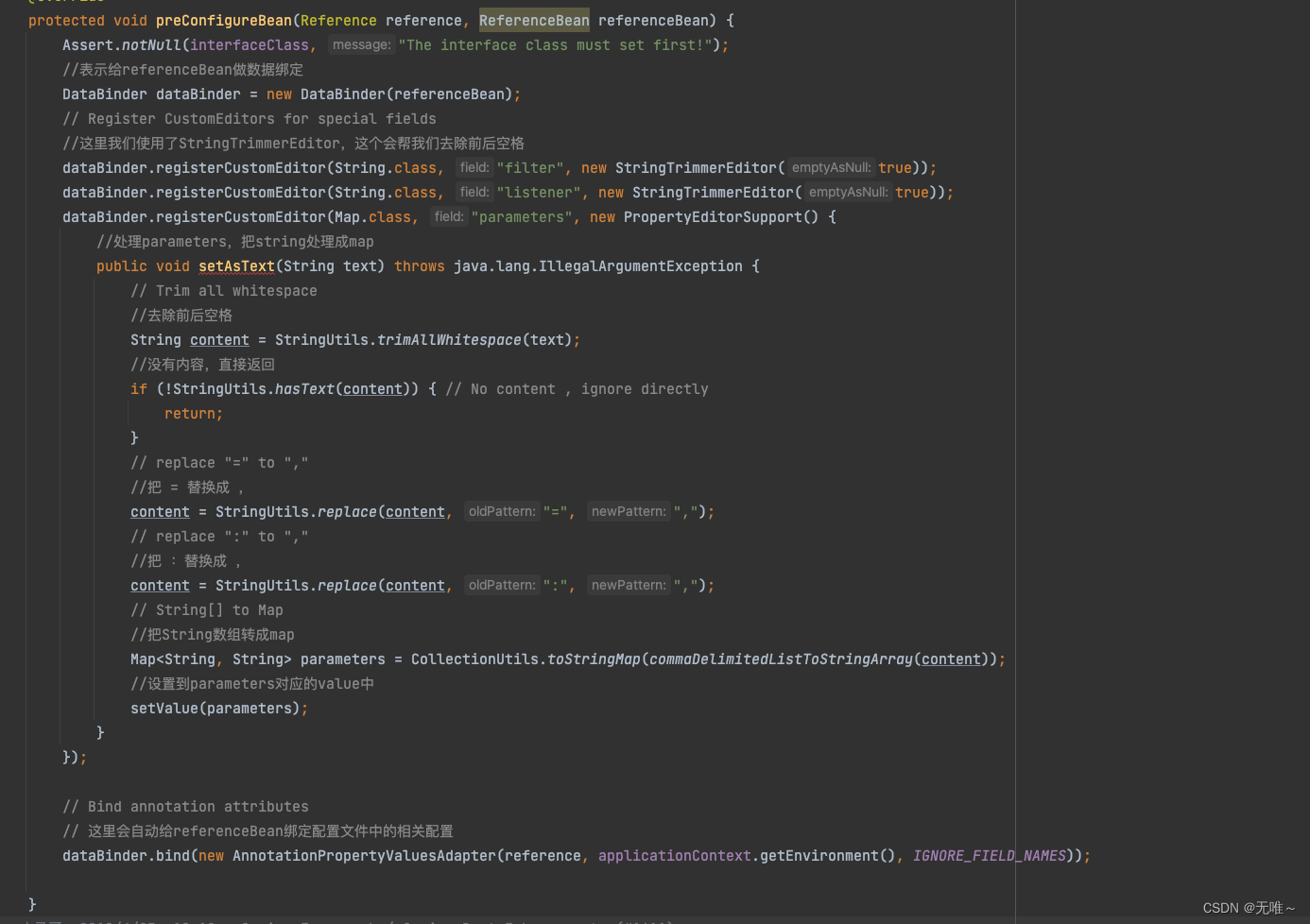Click the getEnvironment() call

coord(828,856)
